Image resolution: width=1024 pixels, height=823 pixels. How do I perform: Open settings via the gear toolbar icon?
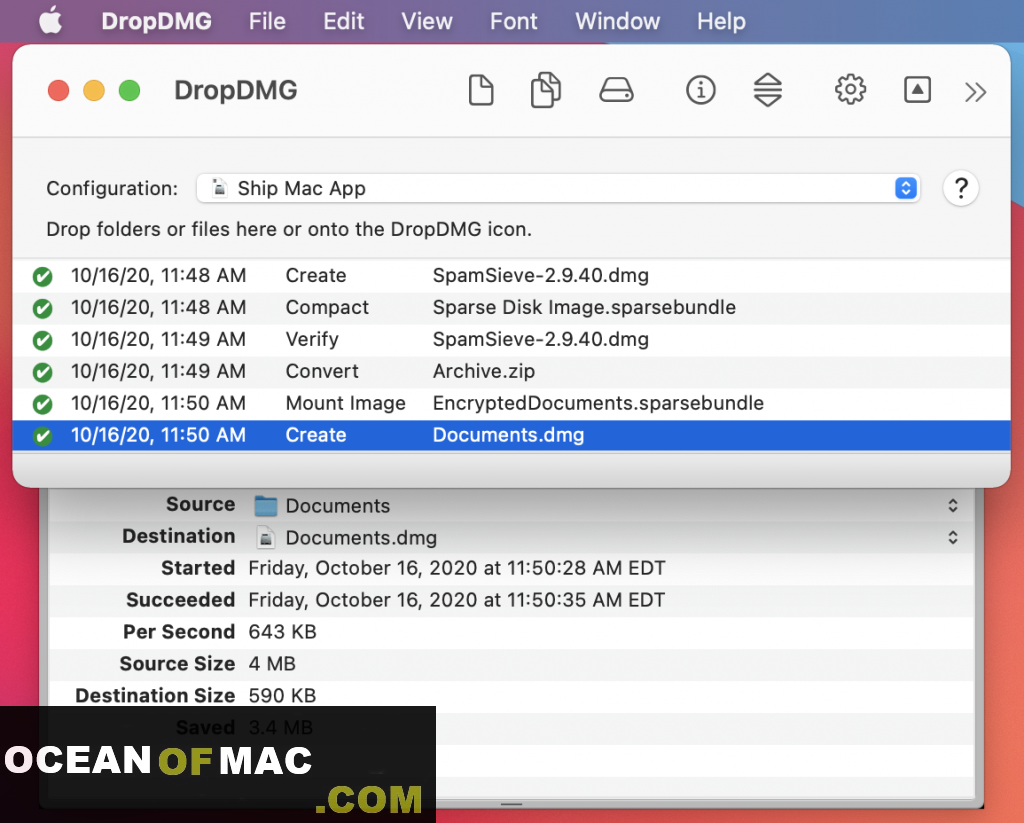point(850,90)
